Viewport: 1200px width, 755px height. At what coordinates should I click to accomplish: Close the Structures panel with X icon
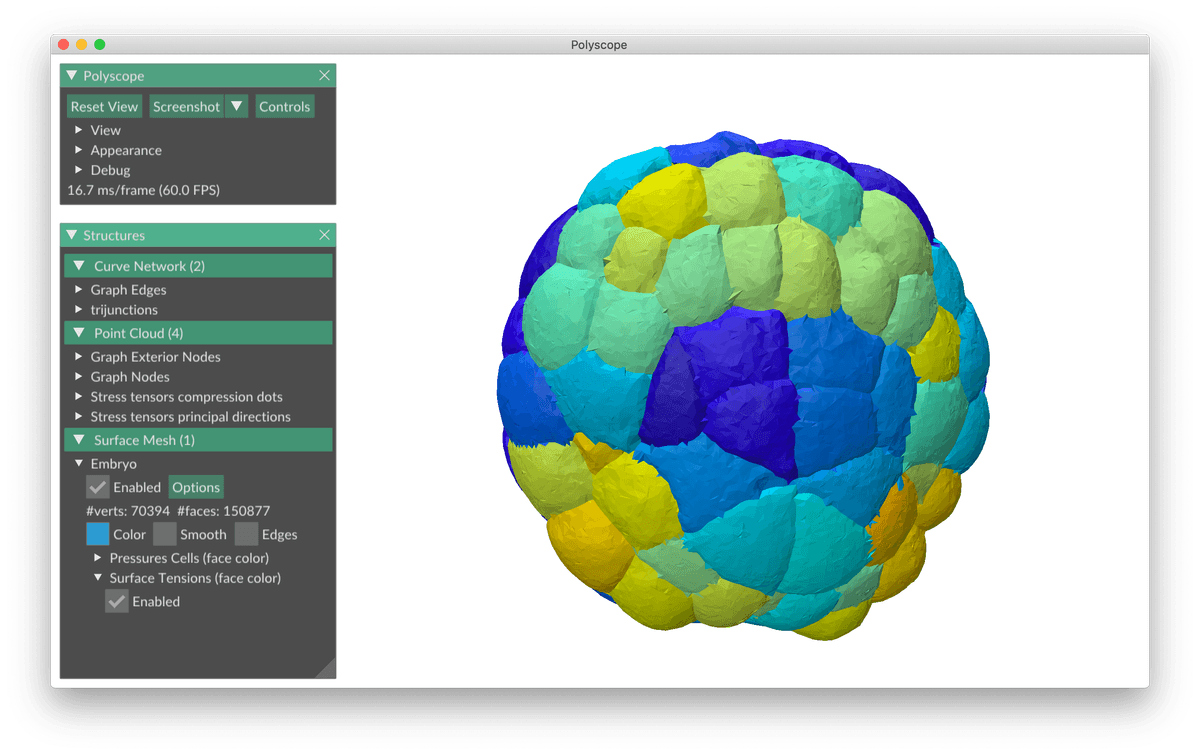pyautogui.click(x=324, y=235)
